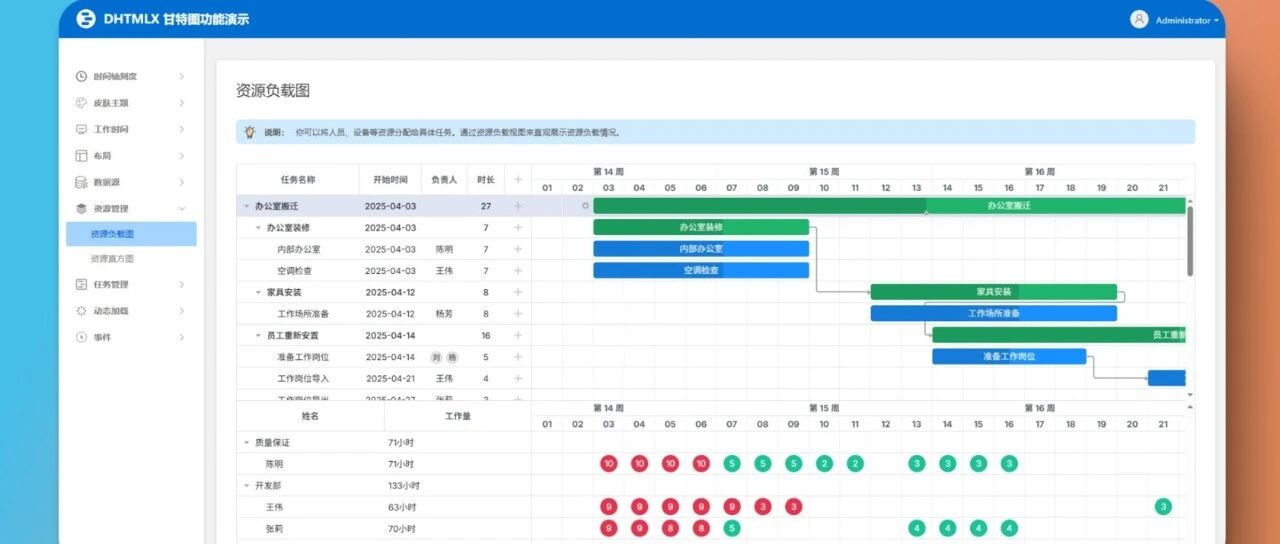Collapse the 开发部 resource group

point(246,485)
